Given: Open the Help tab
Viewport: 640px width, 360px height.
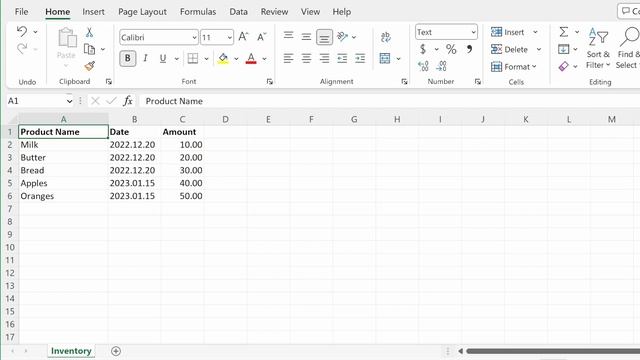Looking at the screenshot, I should [342, 12].
